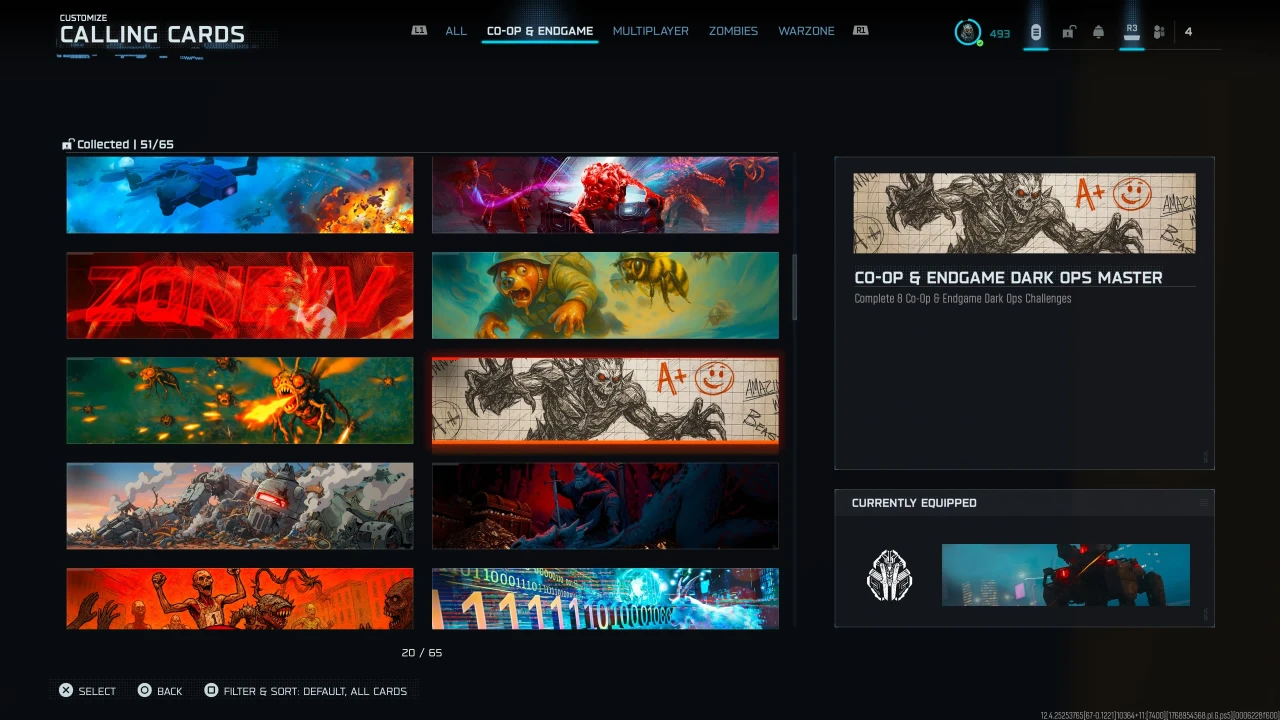
Task: Select the binary digits calling card
Action: tap(605, 598)
